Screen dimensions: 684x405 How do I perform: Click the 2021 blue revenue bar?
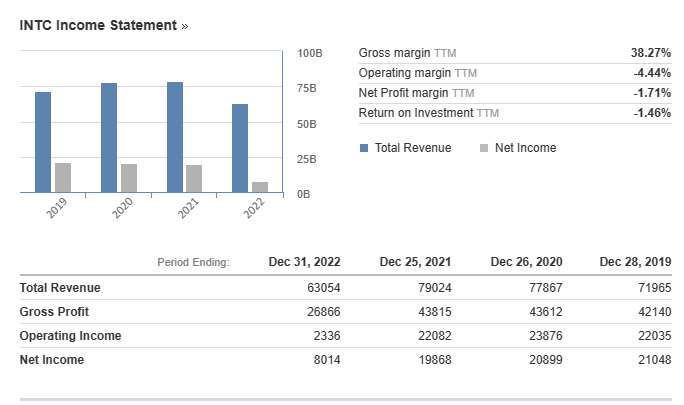coord(175,137)
